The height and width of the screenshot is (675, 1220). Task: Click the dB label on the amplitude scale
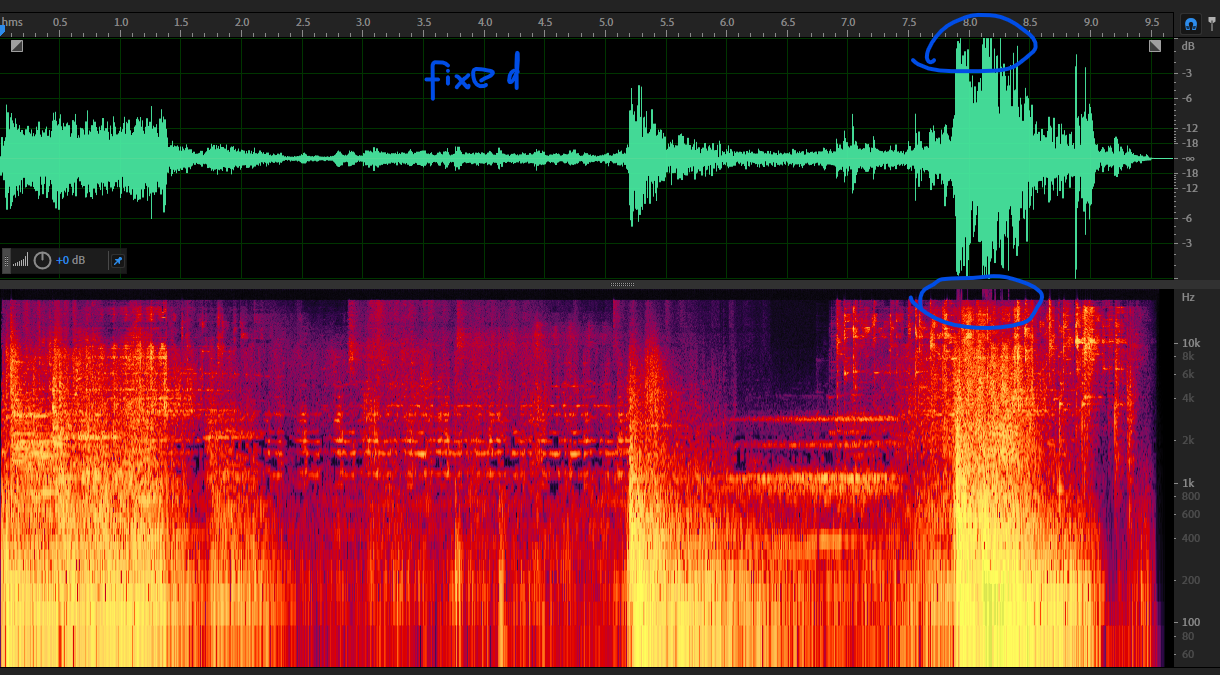pyautogui.click(x=1188, y=46)
